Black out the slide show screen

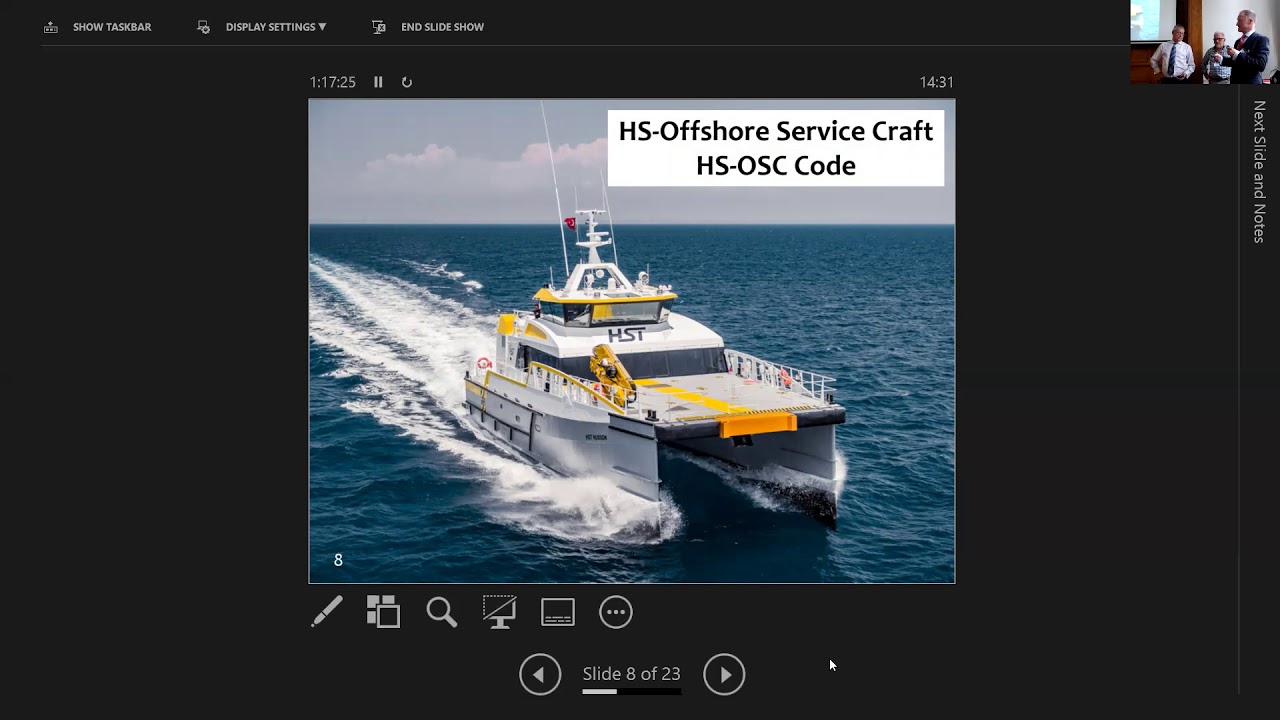click(x=499, y=612)
